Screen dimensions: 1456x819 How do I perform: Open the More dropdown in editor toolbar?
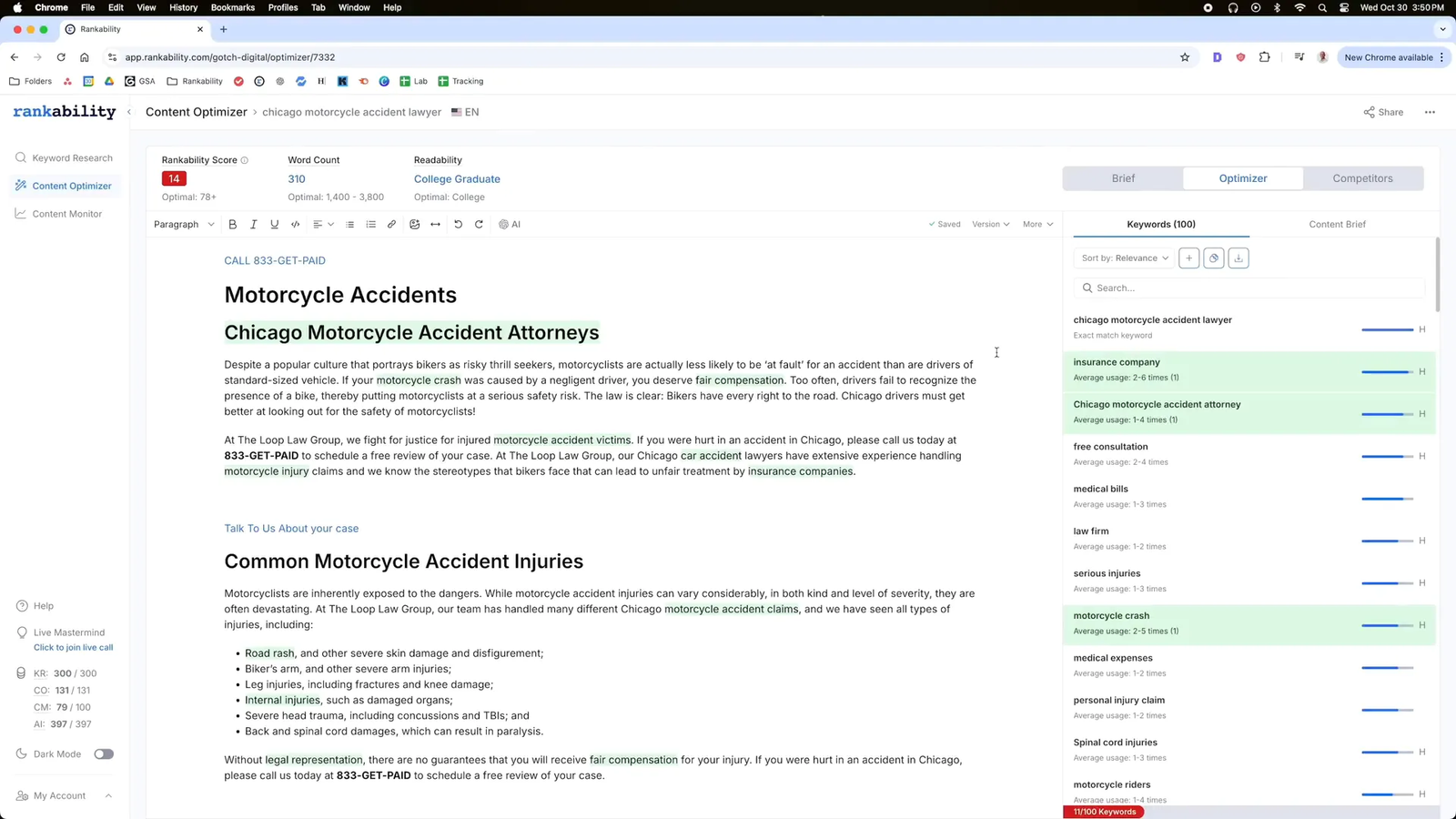click(1037, 224)
